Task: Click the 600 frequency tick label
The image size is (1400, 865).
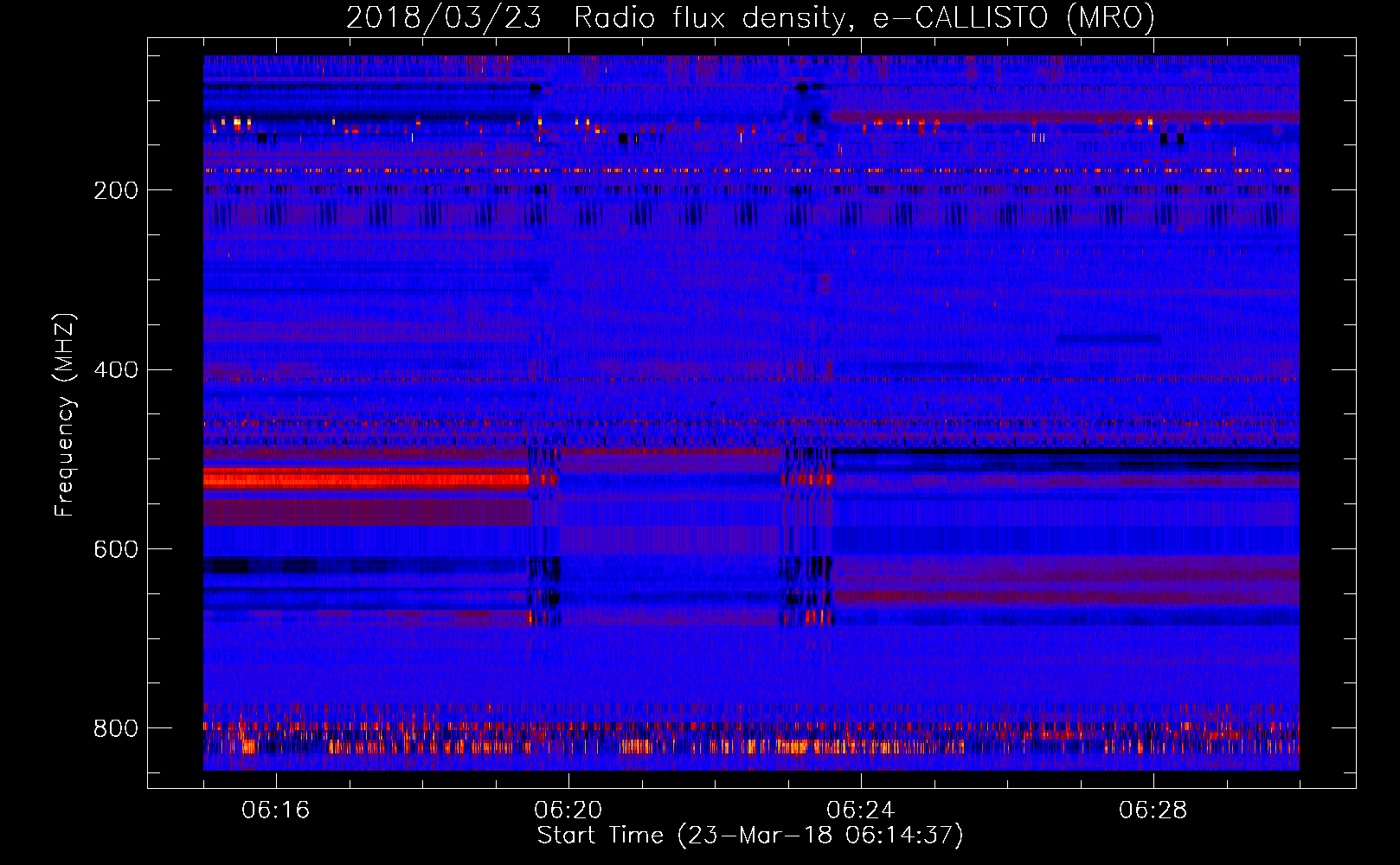Action: (x=116, y=549)
